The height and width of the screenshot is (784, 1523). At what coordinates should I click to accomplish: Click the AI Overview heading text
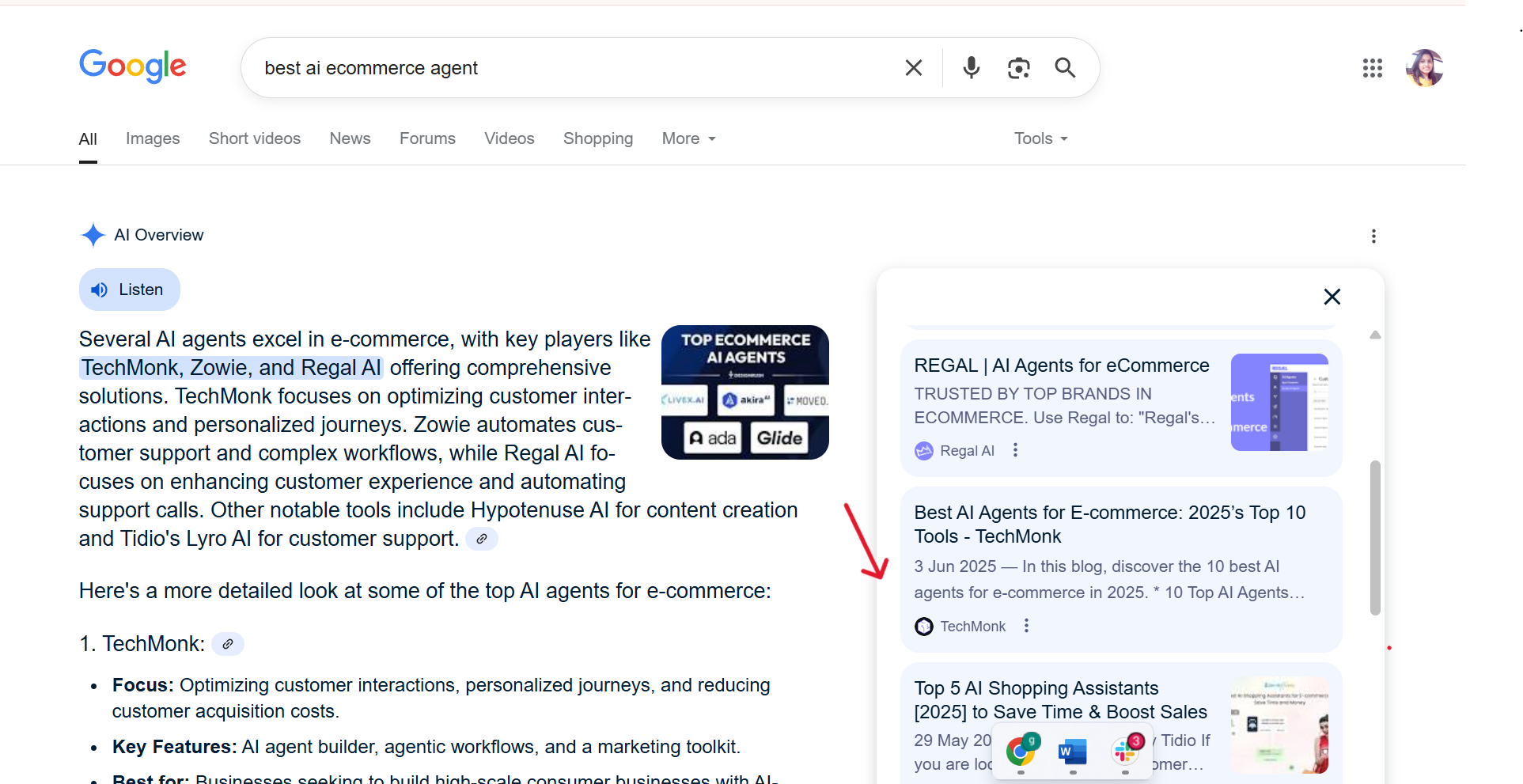pyautogui.click(x=158, y=235)
